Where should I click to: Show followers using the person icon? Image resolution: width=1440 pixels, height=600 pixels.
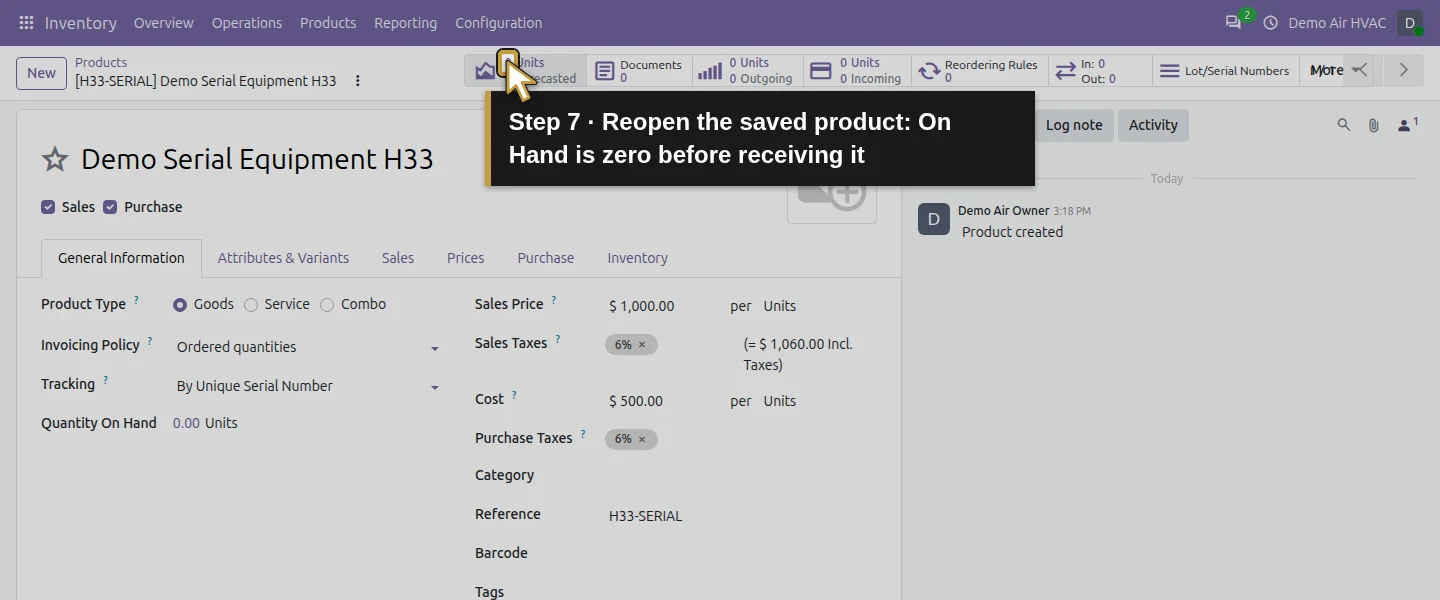click(1407, 125)
